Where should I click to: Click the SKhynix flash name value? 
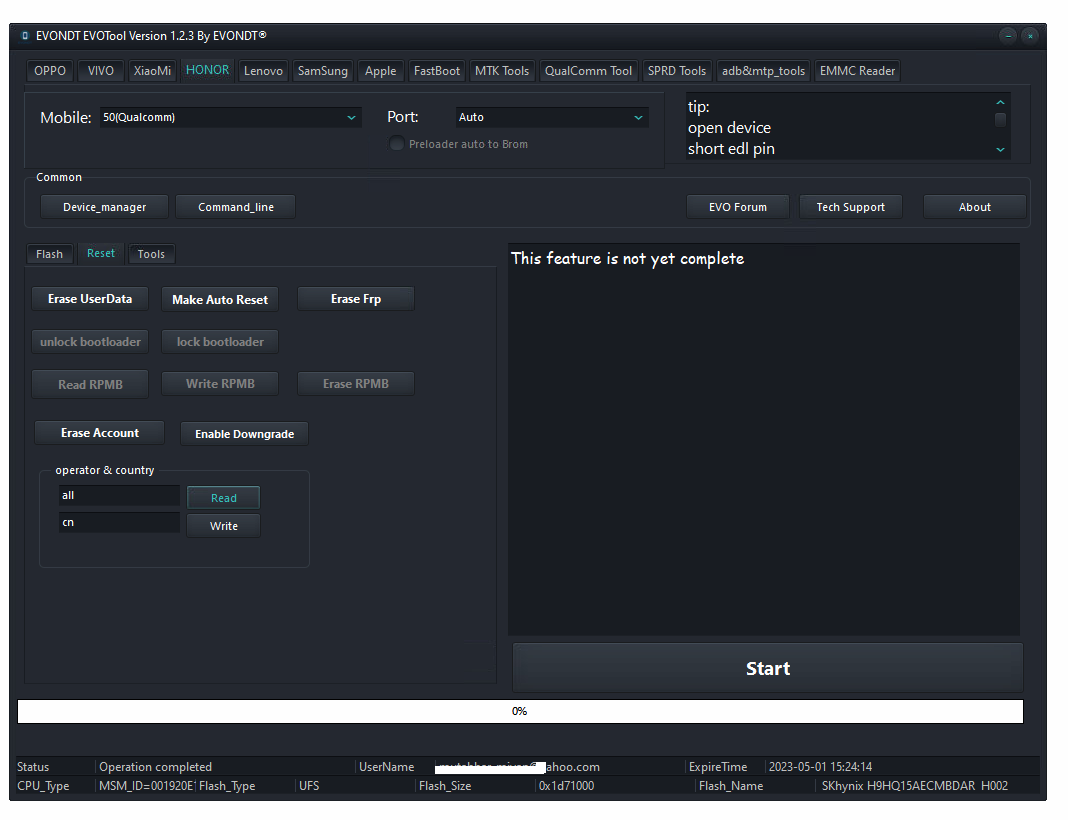[915, 786]
